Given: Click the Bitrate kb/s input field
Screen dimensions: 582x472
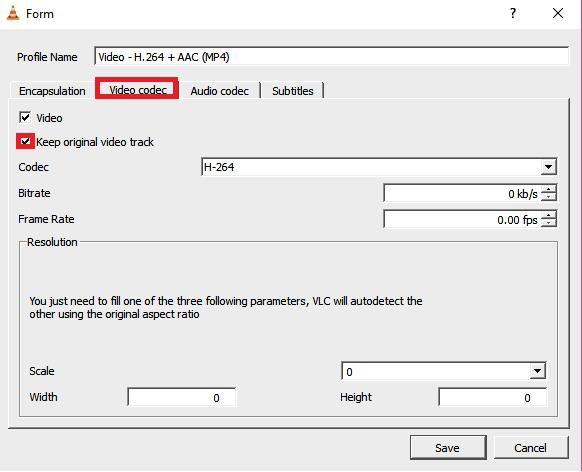Looking at the screenshot, I should tap(462, 193).
